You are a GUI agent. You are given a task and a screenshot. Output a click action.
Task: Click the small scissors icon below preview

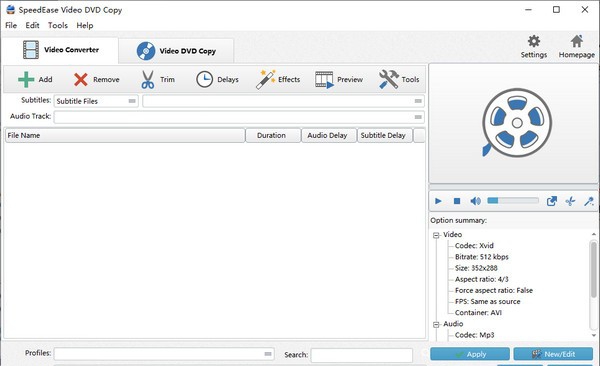coord(570,201)
